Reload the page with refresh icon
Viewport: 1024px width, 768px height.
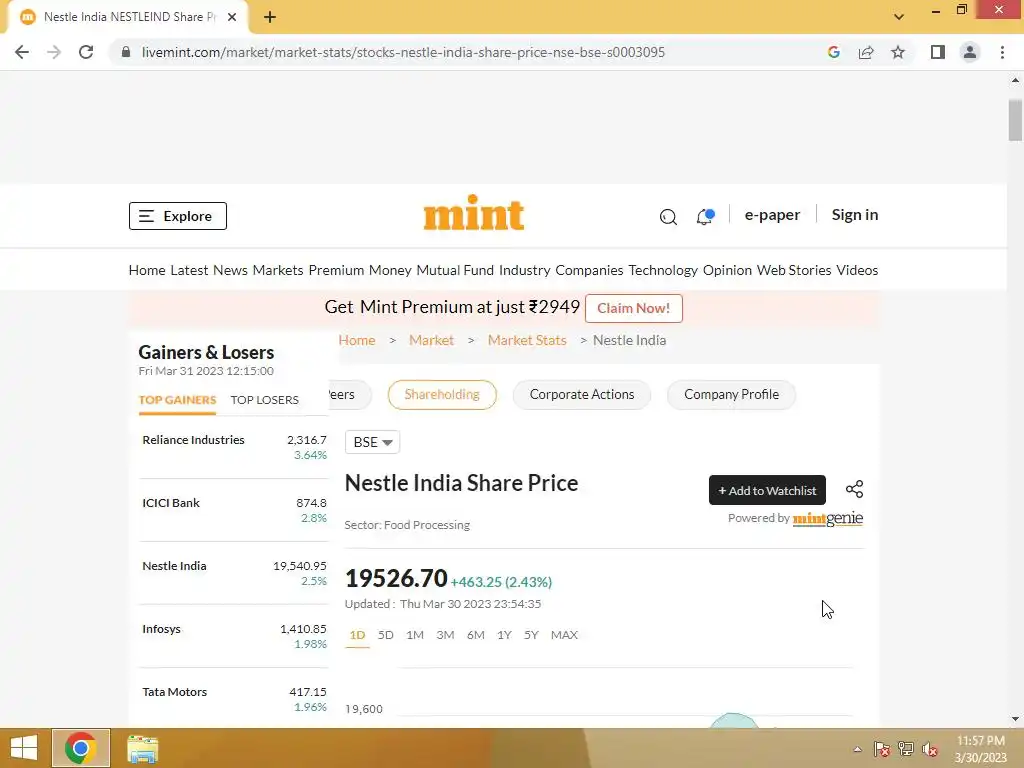tap(86, 52)
